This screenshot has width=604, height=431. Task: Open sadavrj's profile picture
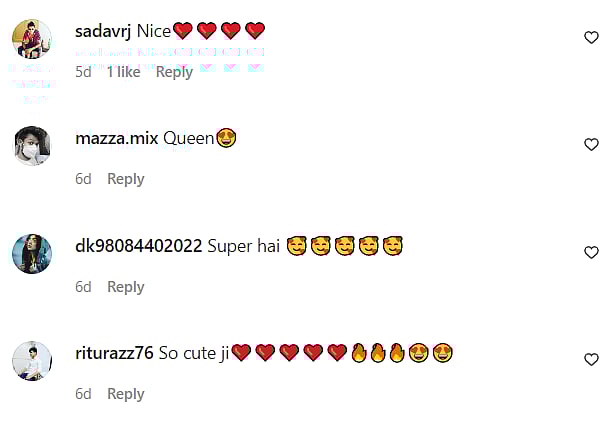tap(32, 39)
